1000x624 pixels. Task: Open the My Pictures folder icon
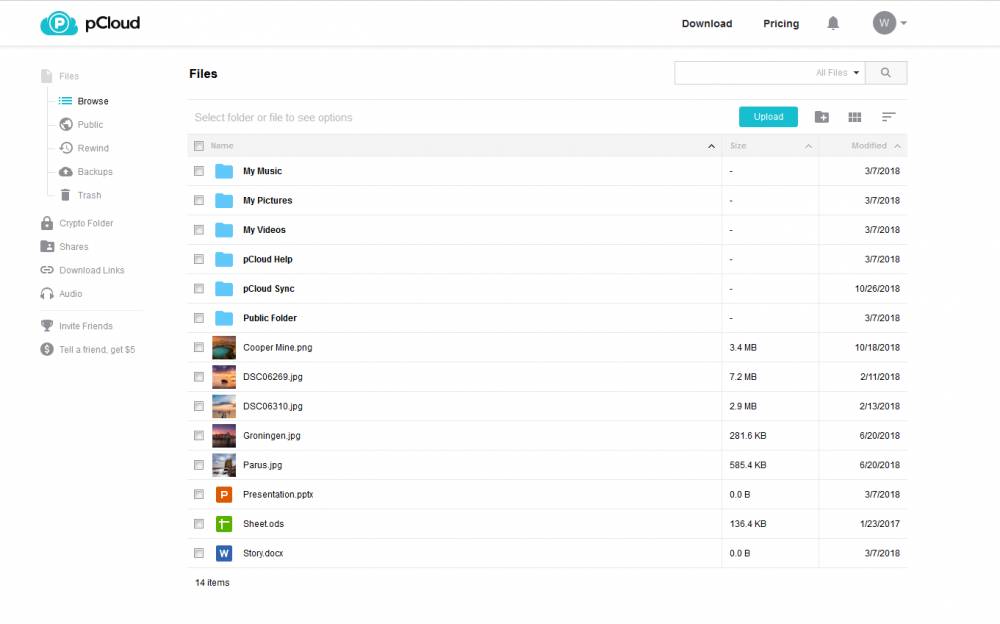pos(224,200)
